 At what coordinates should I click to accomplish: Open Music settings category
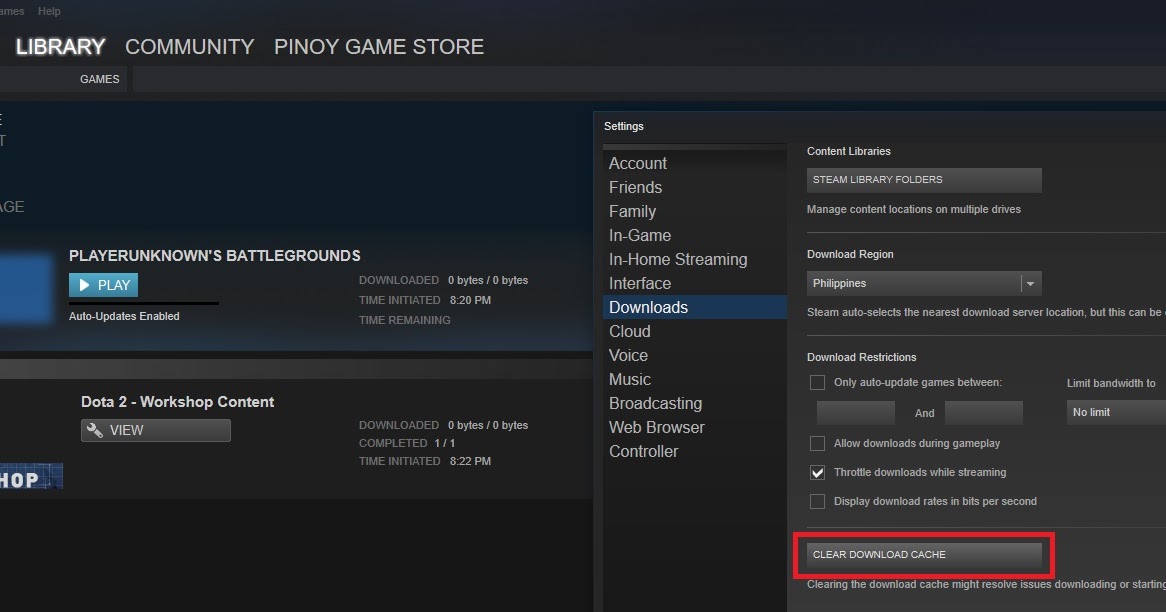point(695,379)
